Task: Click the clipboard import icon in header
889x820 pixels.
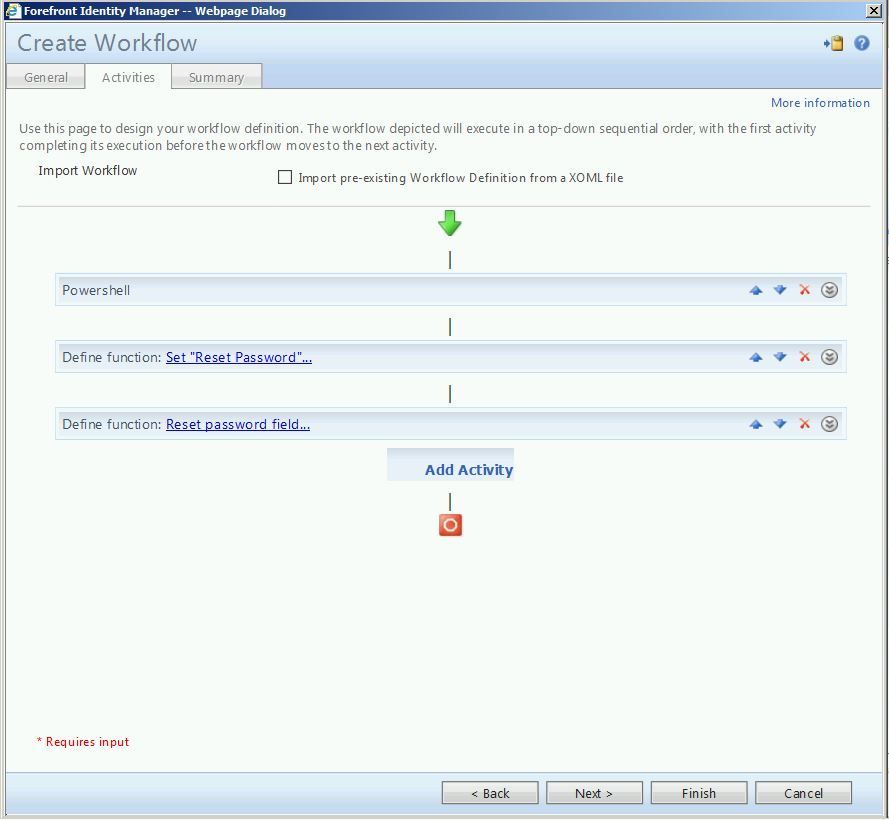Action: [x=833, y=44]
